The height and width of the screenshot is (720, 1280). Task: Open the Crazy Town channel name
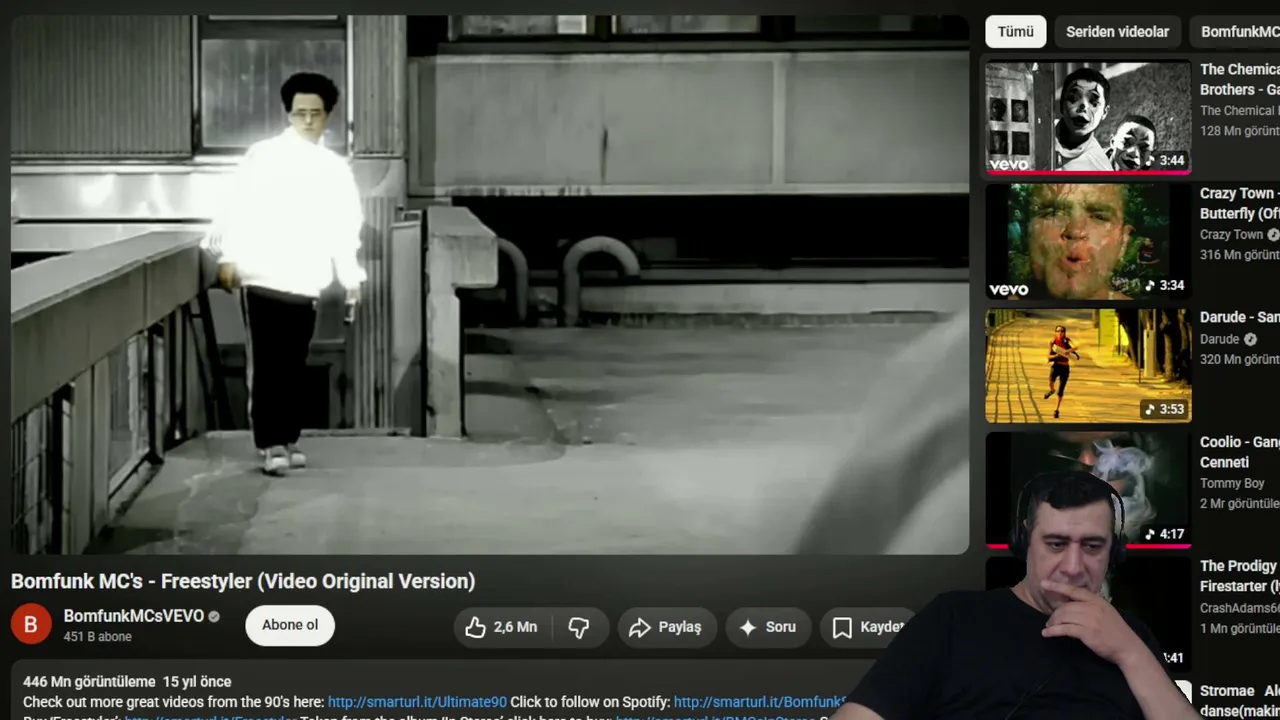[1231, 235]
